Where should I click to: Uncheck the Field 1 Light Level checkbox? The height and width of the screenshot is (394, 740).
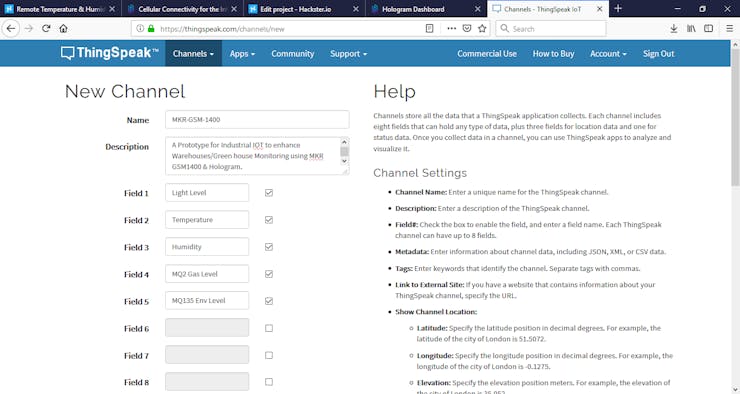[x=269, y=193]
